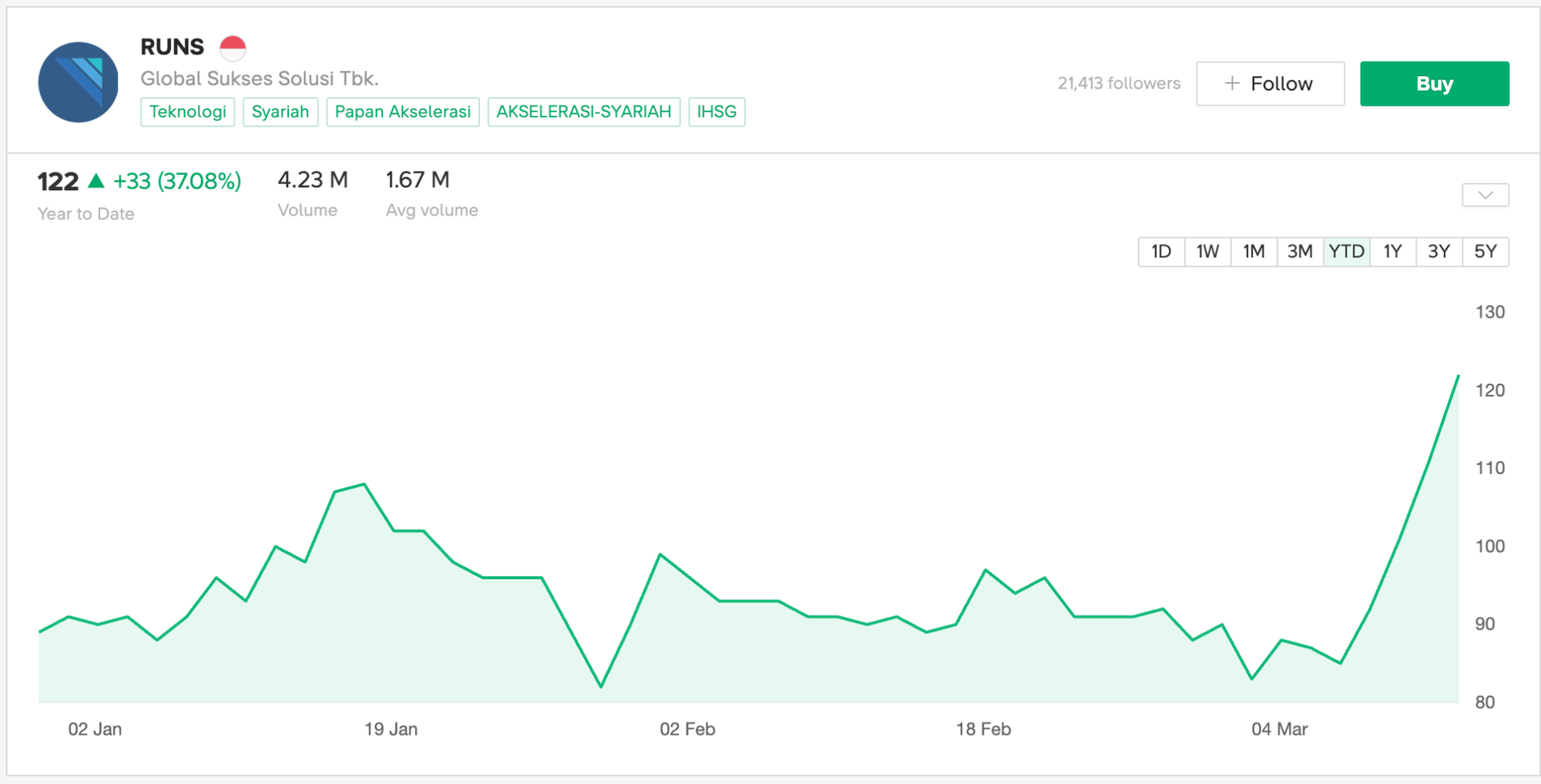Click the RUNS company logo
The width and height of the screenshot is (1541, 784).
coord(78,82)
